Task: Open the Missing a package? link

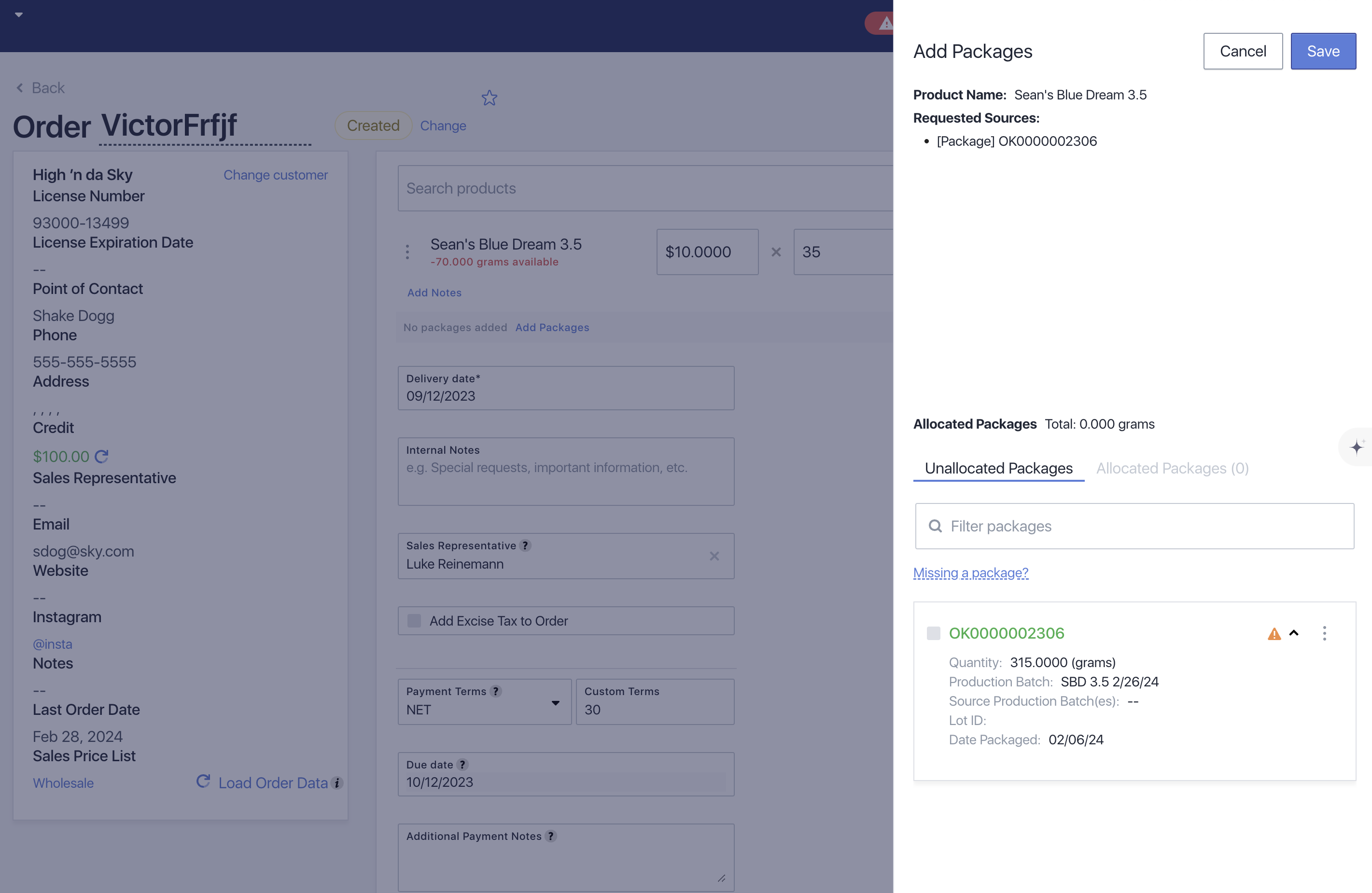Action: [970, 572]
